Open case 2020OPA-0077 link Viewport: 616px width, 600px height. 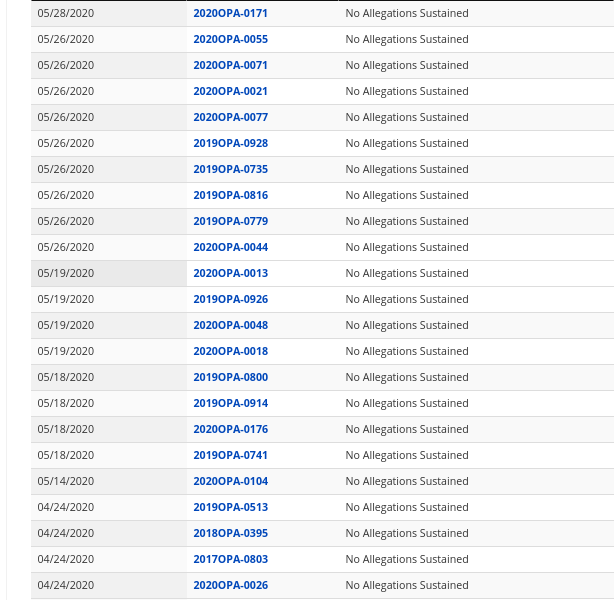tap(231, 117)
